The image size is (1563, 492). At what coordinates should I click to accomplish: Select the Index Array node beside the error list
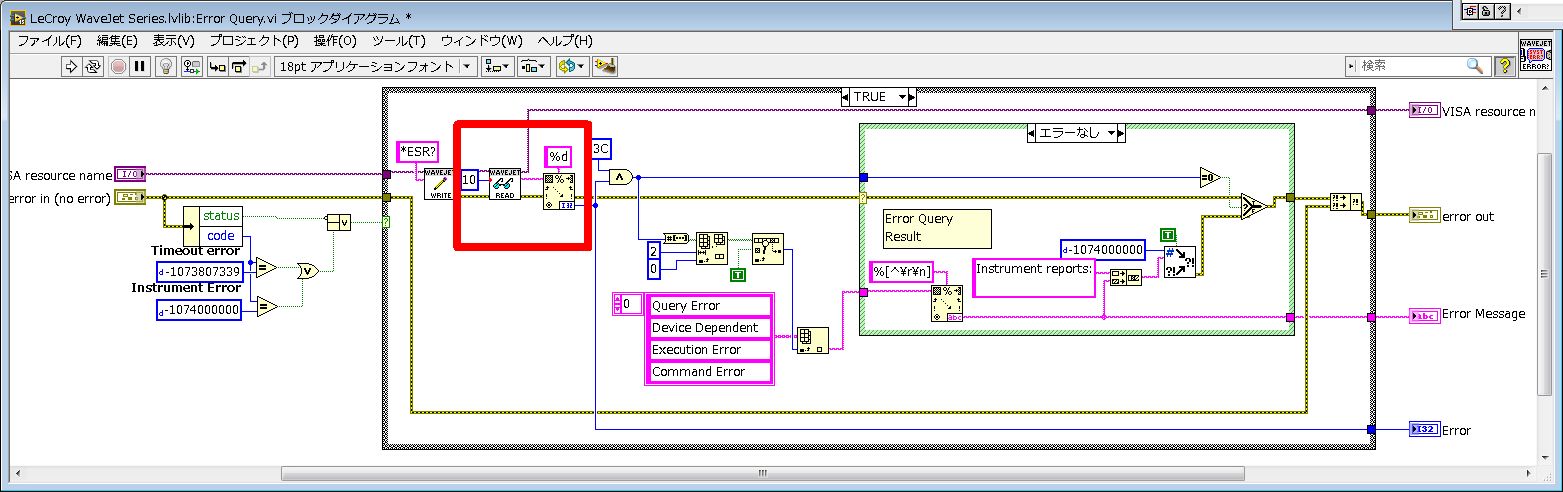click(x=811, y=339)
